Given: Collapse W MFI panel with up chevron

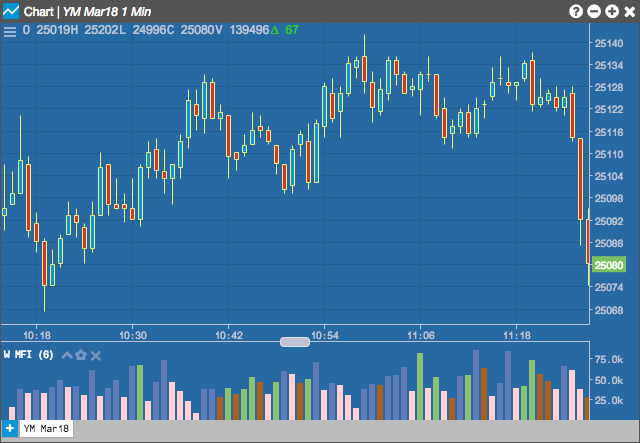Looking at the screenshot, I should [67, 355].
